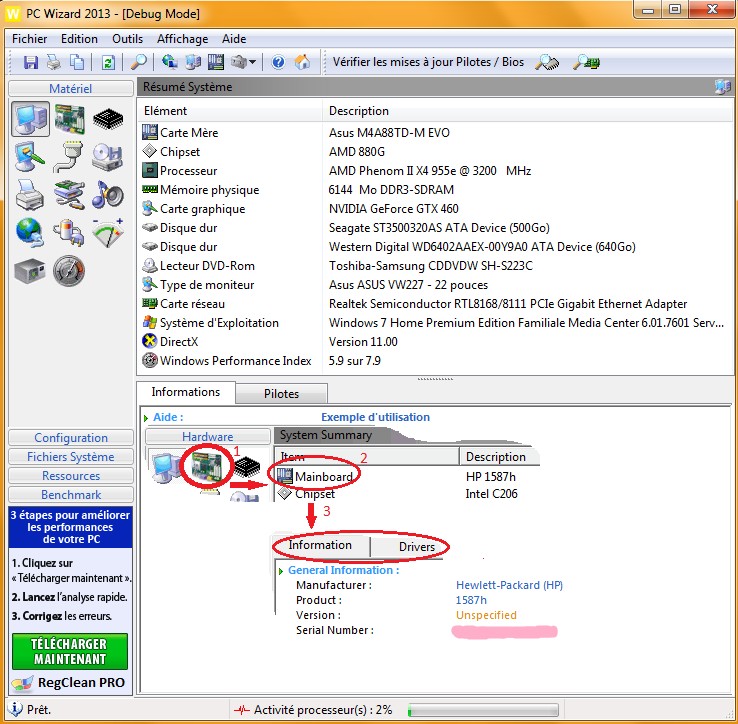Click the globe network toolbar icon
Viewport: 738px width, 724px height.
[x=169, y=62]
